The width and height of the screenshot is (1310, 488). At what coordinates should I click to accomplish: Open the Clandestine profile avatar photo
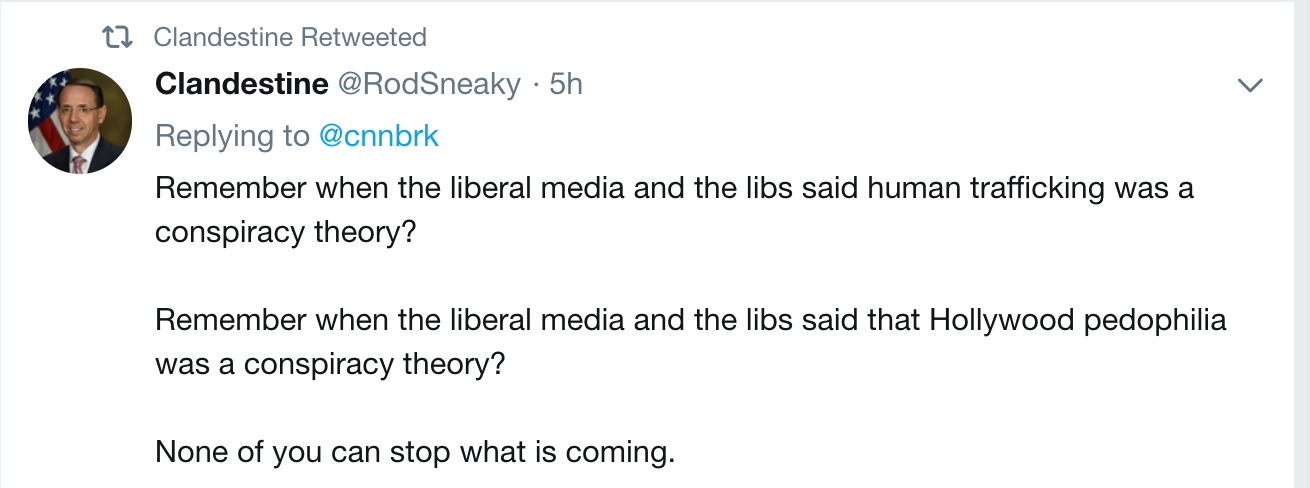(80, 120)
